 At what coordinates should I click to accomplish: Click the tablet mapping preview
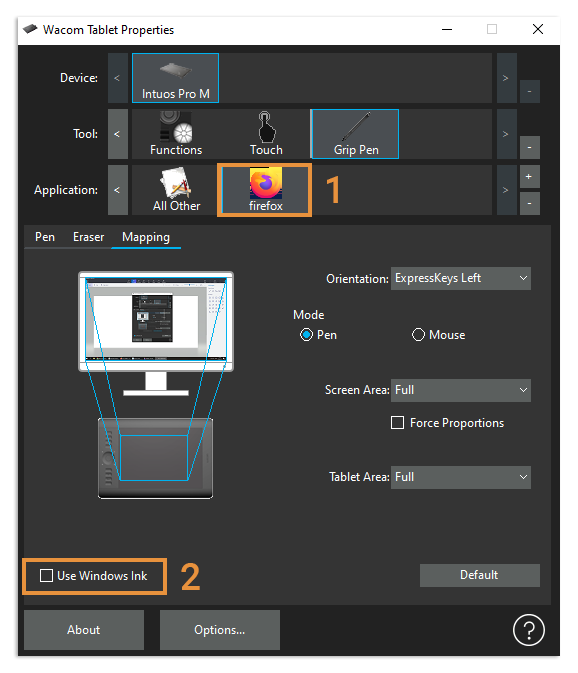click(155, 458)
